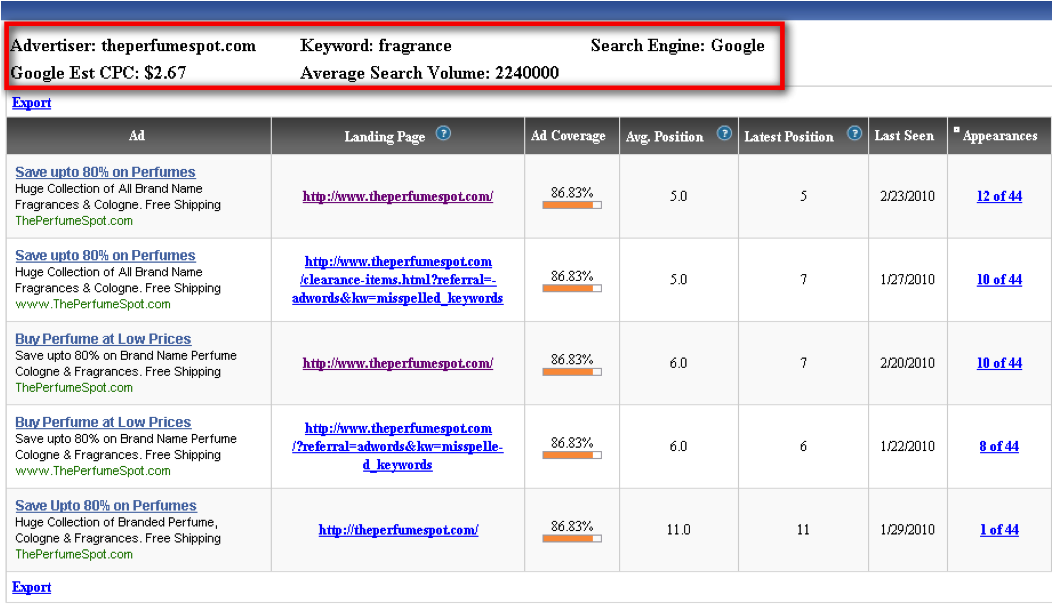Select 'Average Search Volume: 2240000' text
Viewport: 1053px width, 612px height.
[430, 73]
